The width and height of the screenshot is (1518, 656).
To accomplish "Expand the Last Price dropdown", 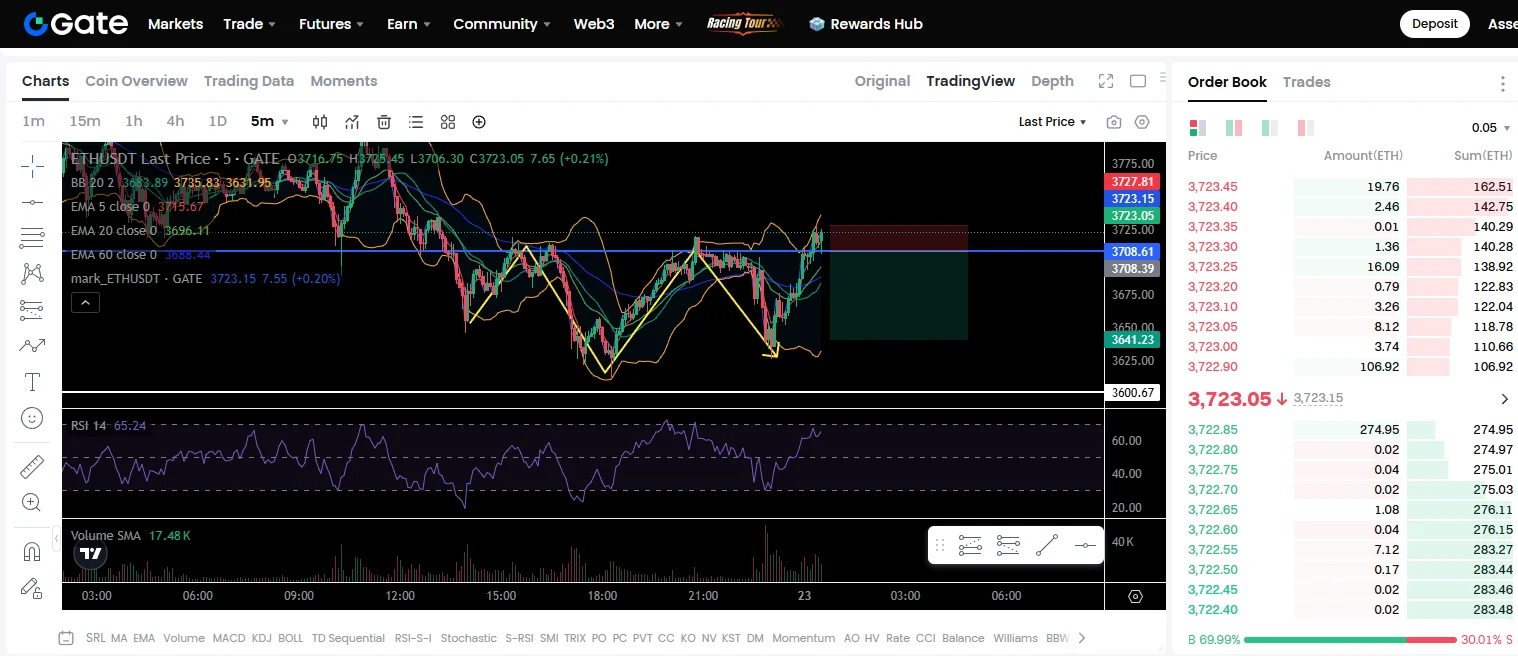I will point(1052,122).
